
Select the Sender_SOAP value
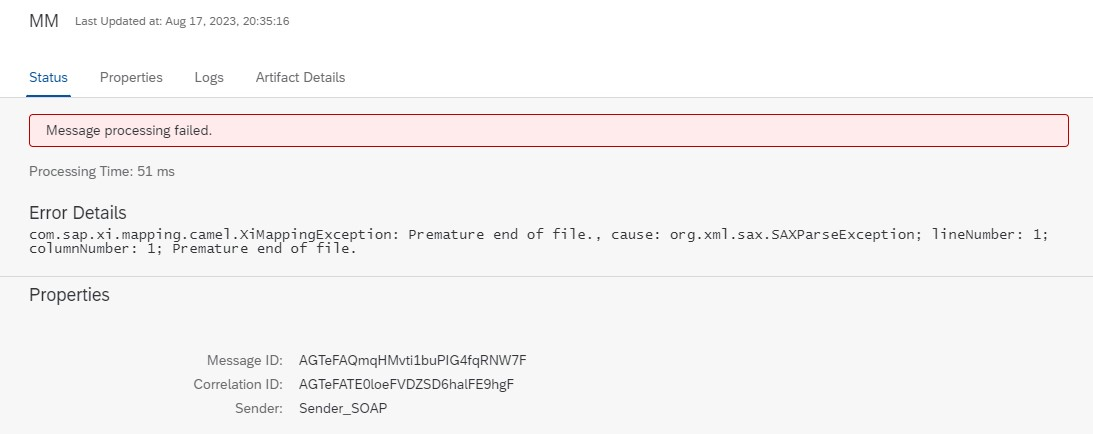point(343,408)
